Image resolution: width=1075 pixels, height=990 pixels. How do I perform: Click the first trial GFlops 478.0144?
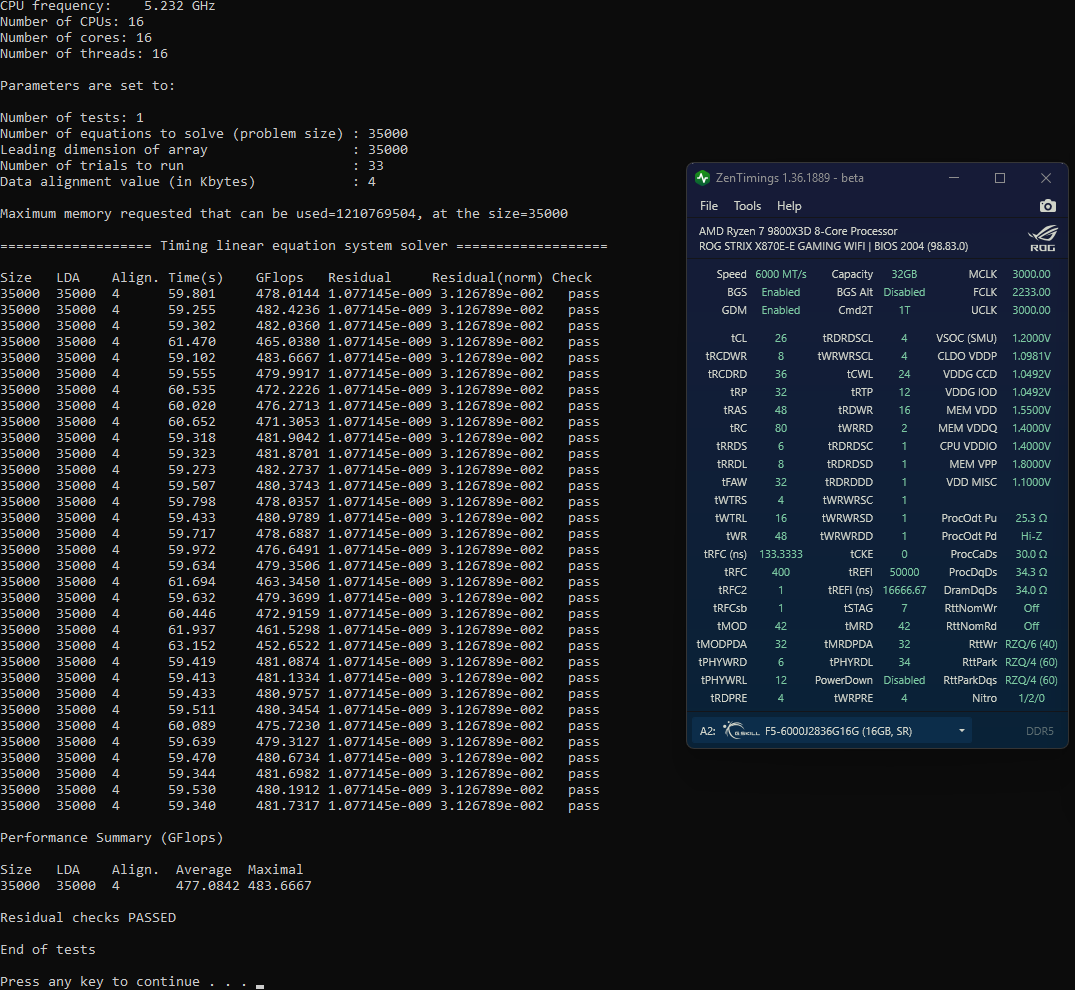pos(287,293)
